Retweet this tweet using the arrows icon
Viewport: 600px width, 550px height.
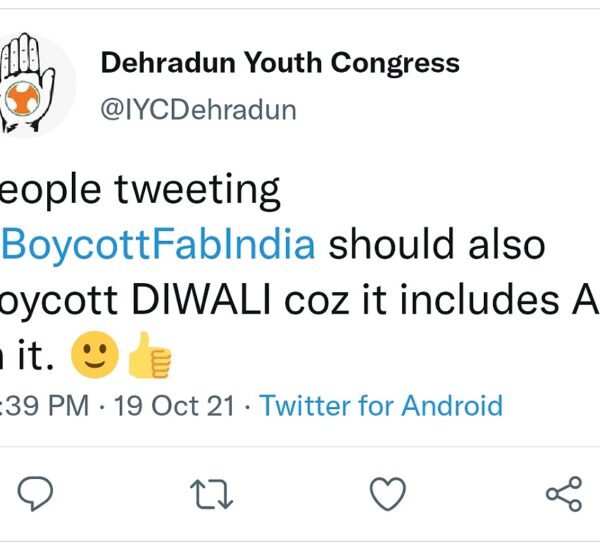tap(212, 493)
